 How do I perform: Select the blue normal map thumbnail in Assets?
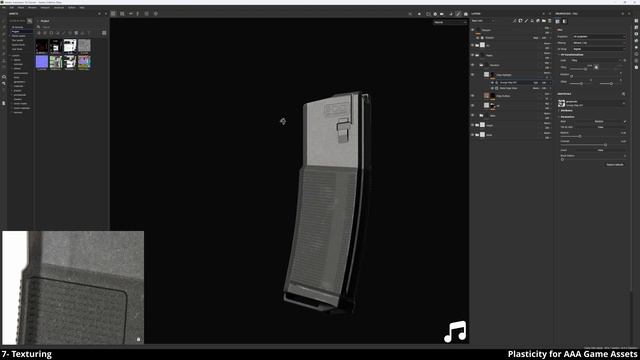[x=42, y=62]
